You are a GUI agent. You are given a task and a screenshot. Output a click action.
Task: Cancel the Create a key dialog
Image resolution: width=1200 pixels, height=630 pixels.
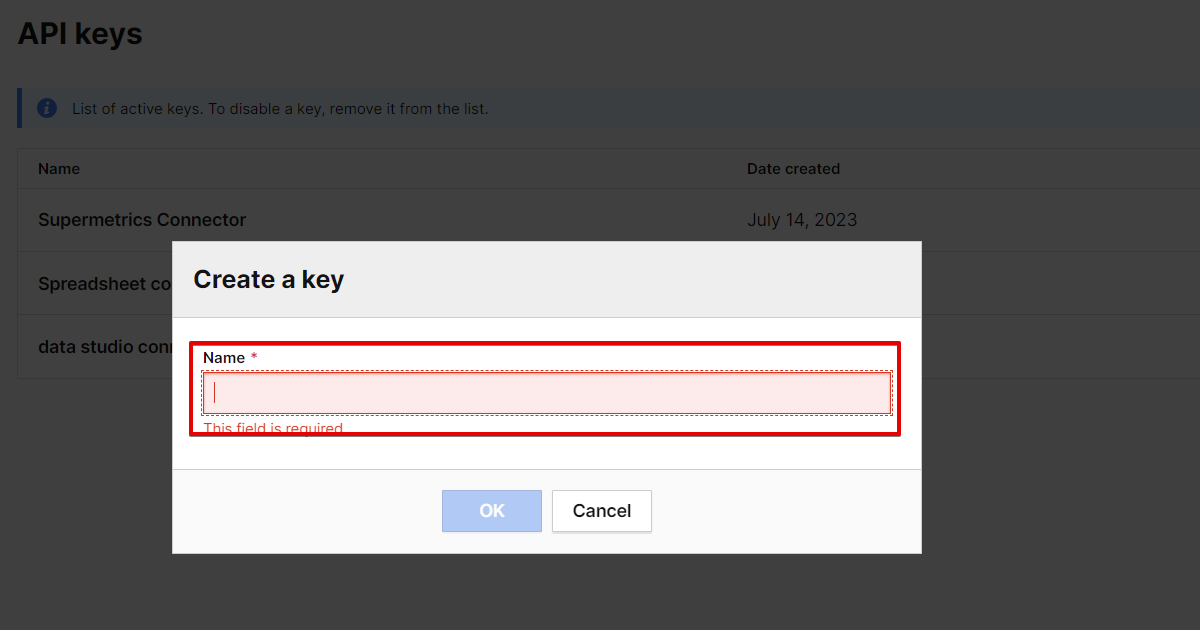click(x=601, y=510)
